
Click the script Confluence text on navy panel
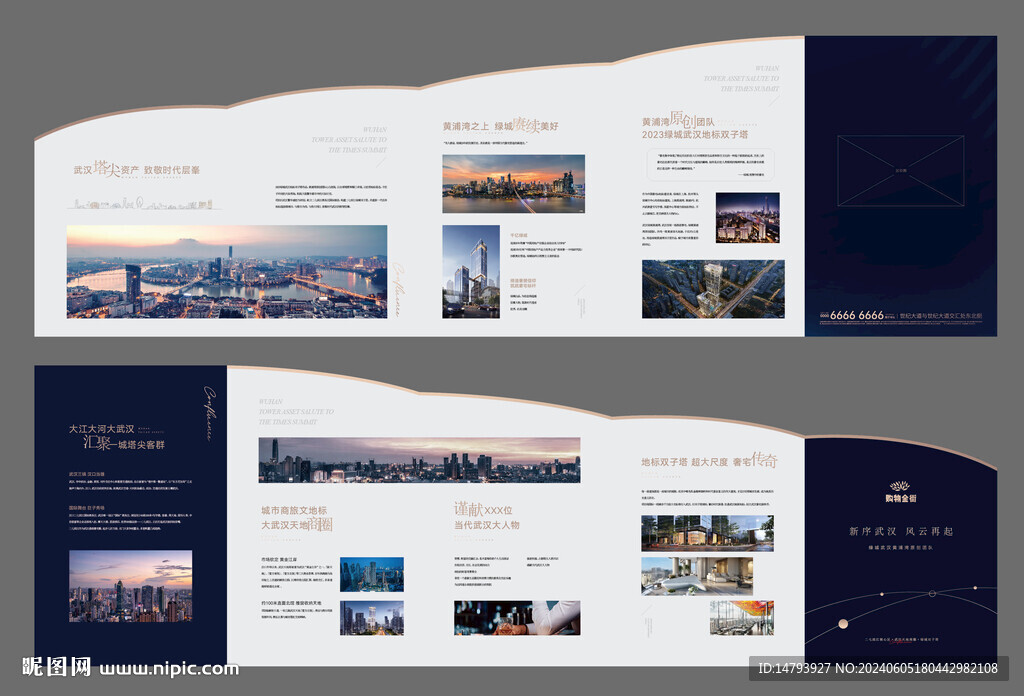click(210, 413)
